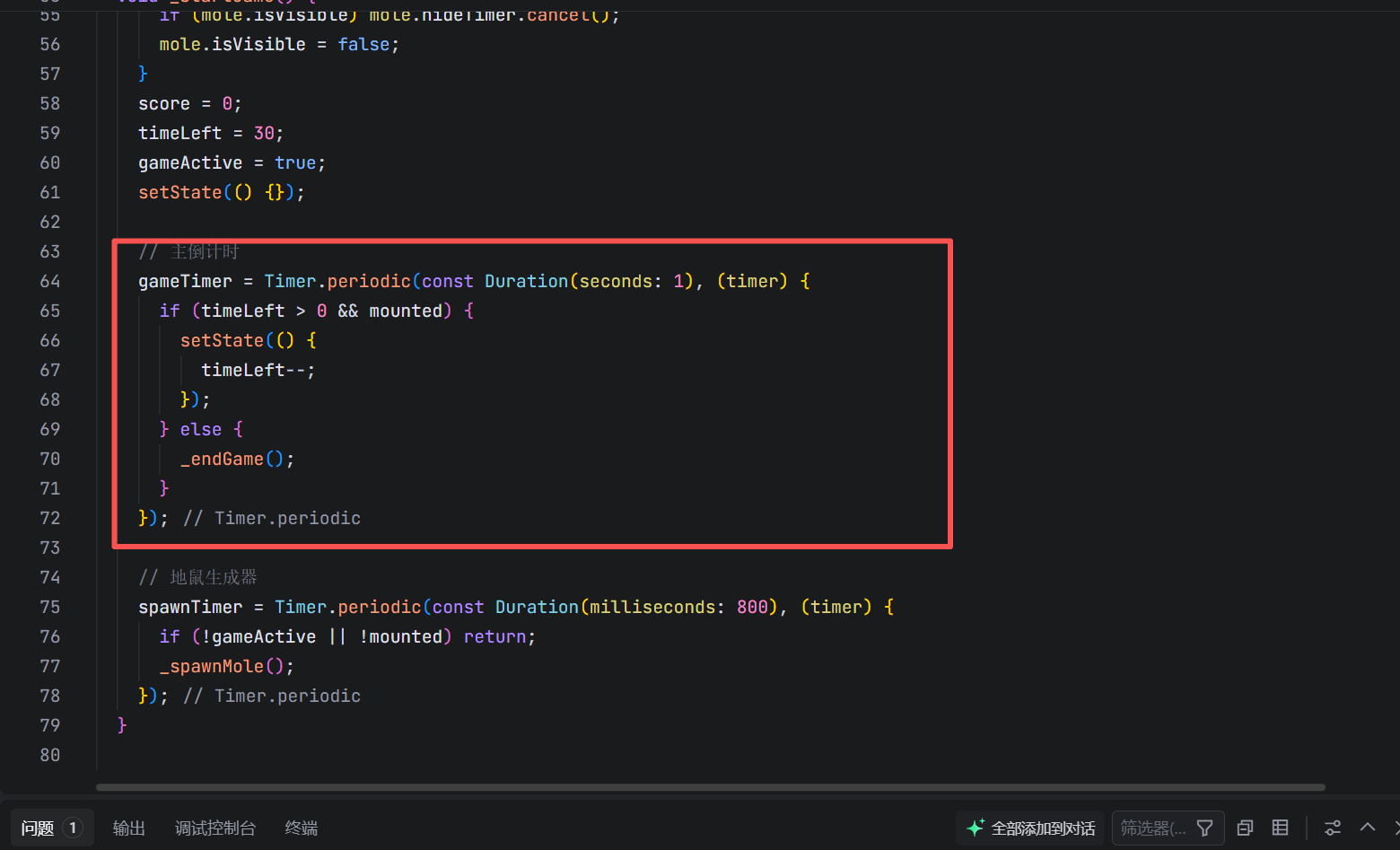Click 'timeLeft--;' on line 67

[258, 370]
